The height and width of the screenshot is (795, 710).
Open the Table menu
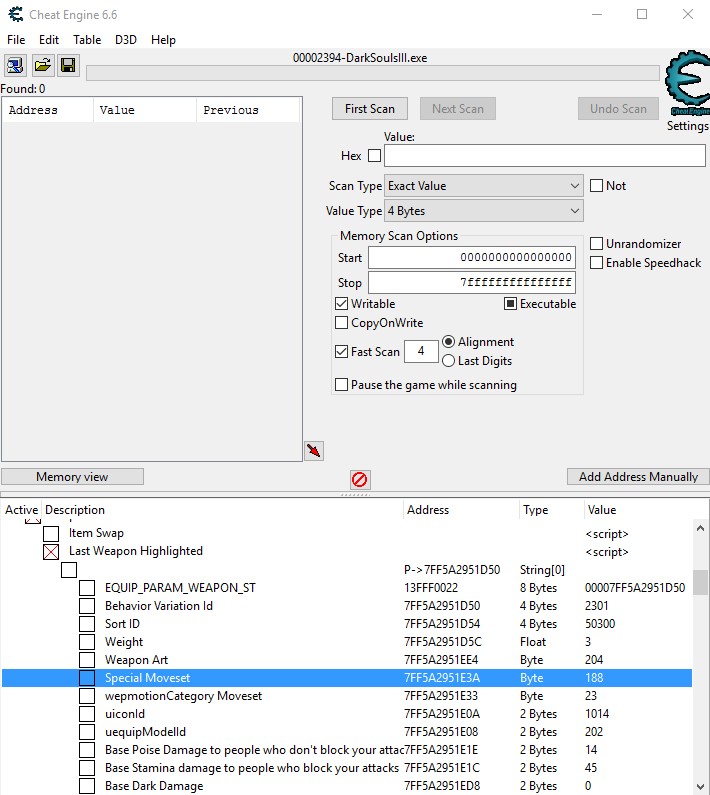87,40
